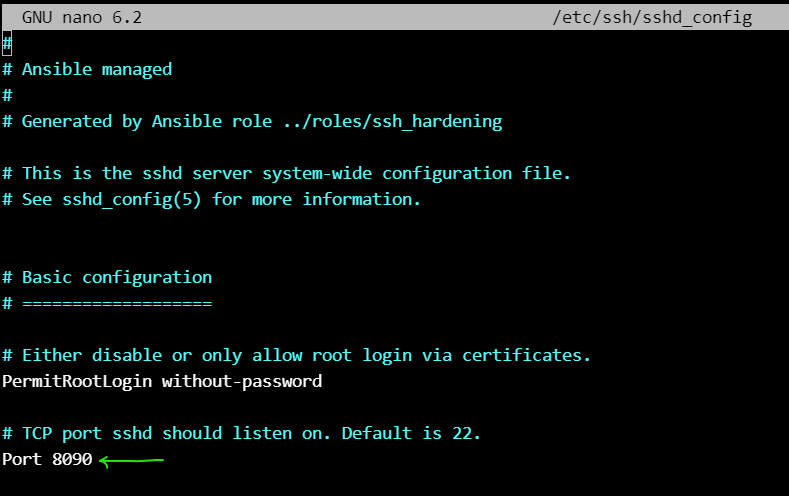789x496 pixels.
Task: Click the GNU nano 6.2 title text
Action: click(82, 18)
